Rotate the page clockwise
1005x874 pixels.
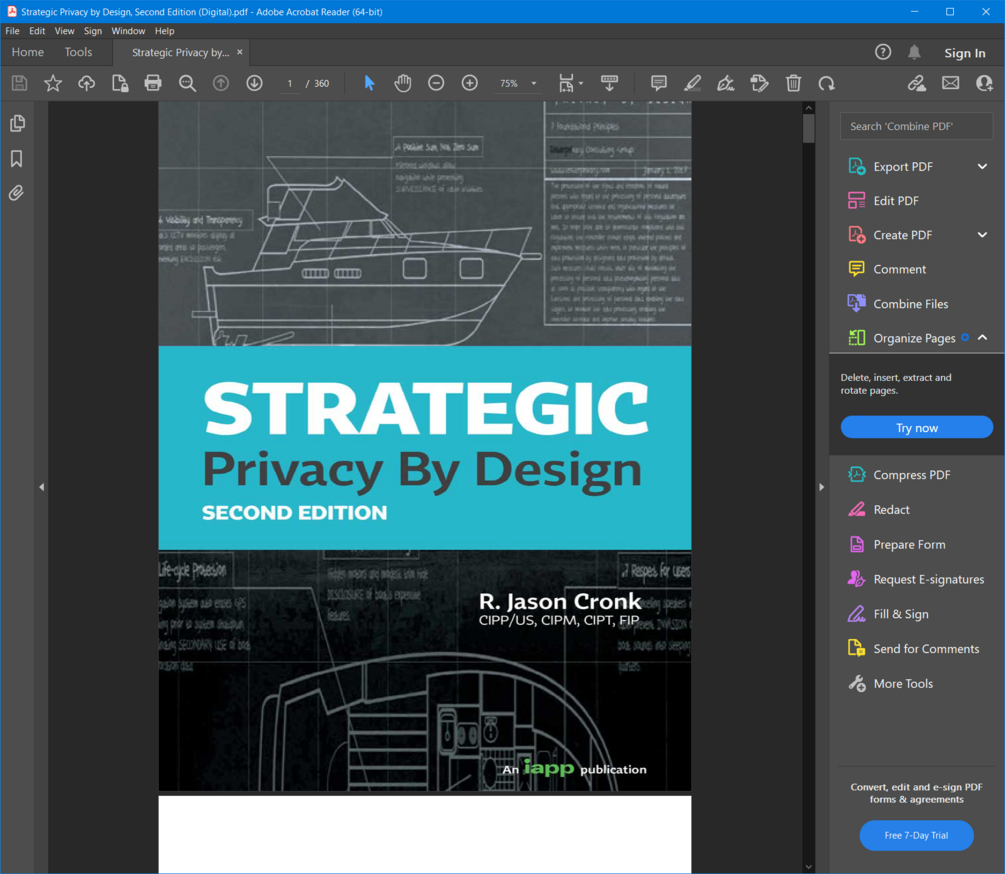point(827,83)
